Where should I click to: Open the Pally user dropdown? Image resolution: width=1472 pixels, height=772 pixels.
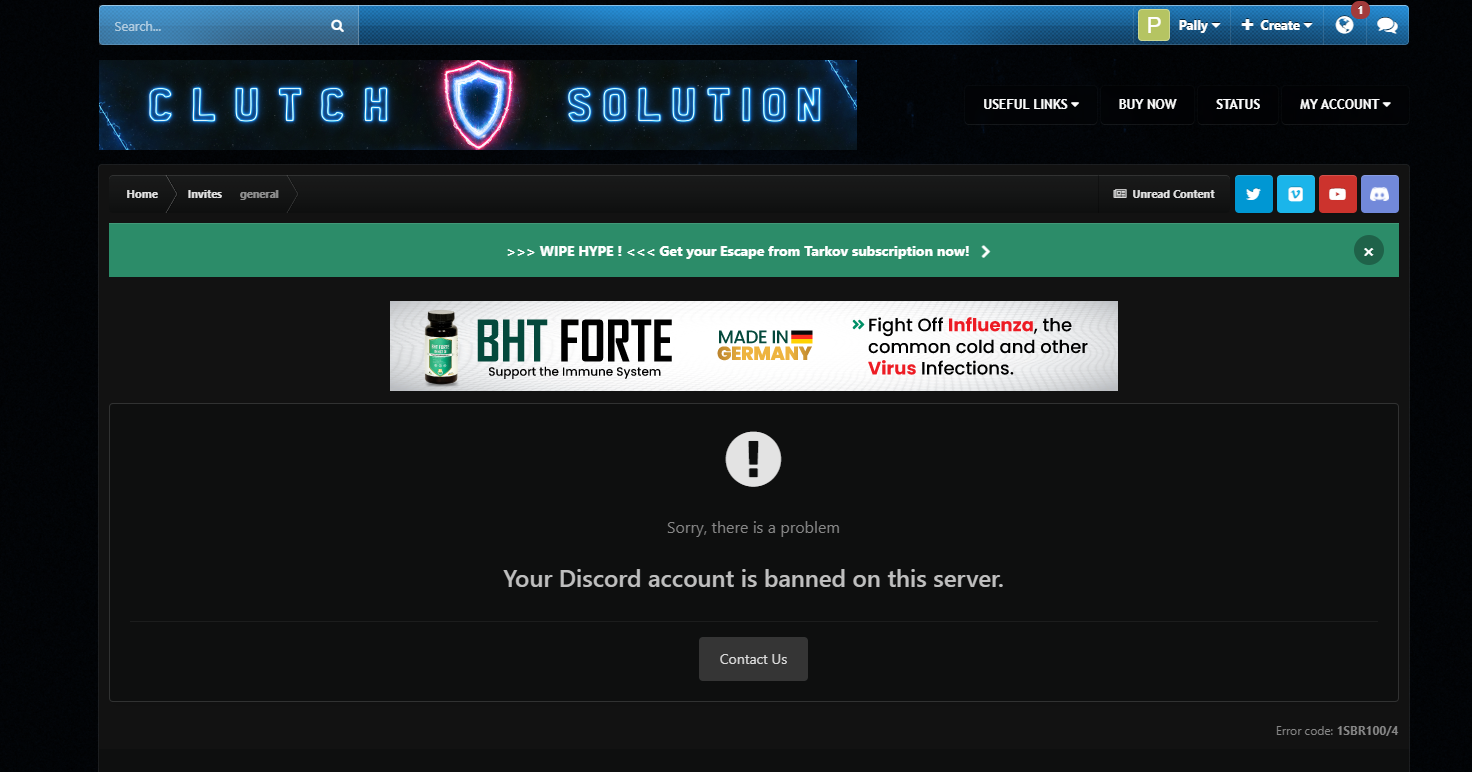tap(1198, 25)
